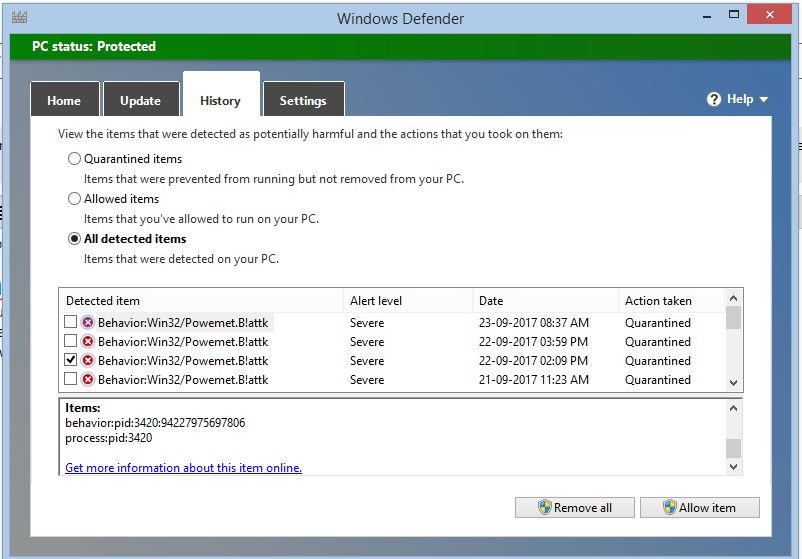The height and width of the screenshot is (559, 802).
Task: Minimize the Windows Defender window
Action: [707, 15]
